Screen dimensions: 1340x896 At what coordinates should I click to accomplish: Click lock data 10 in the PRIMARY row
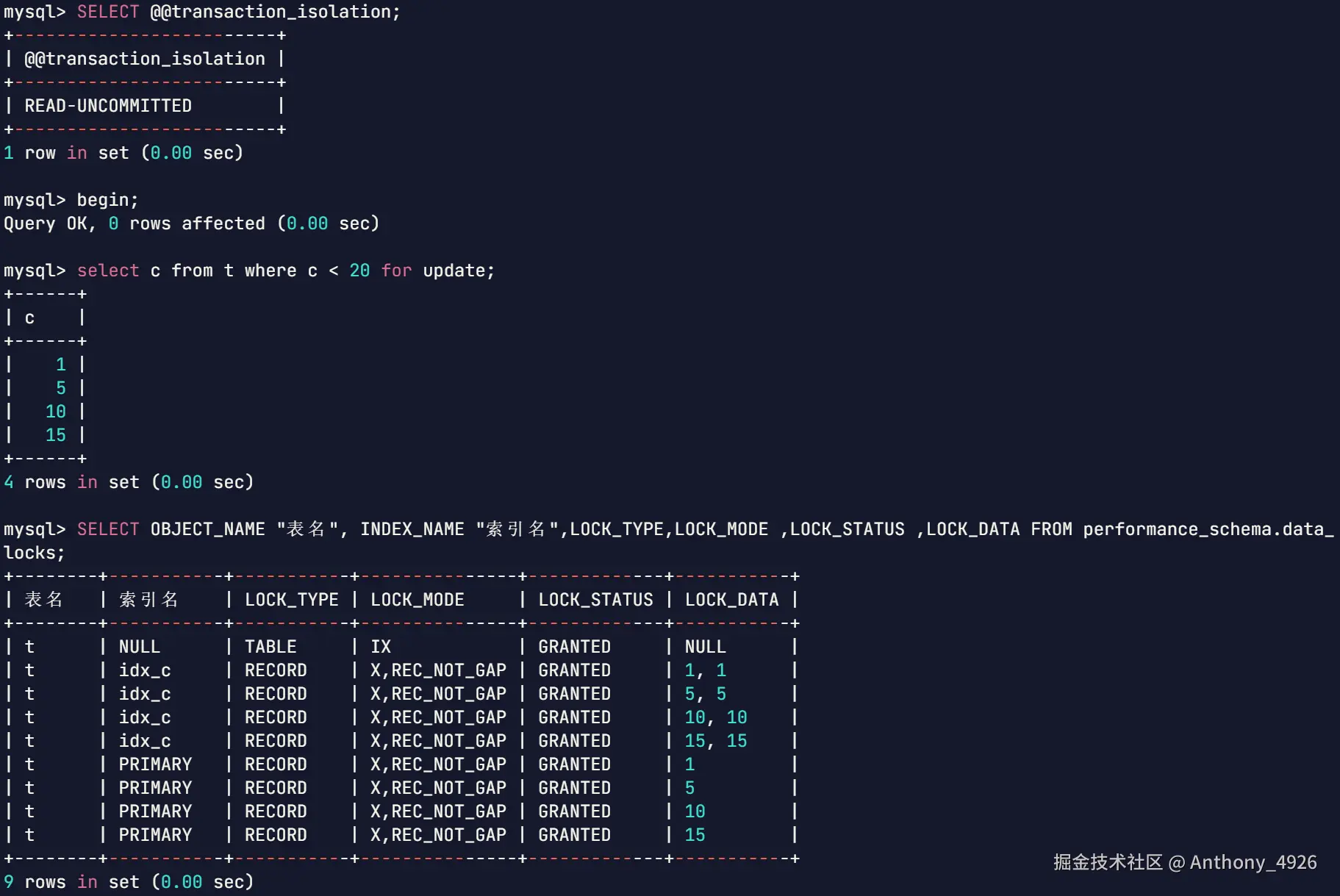[x=695, y=811]
